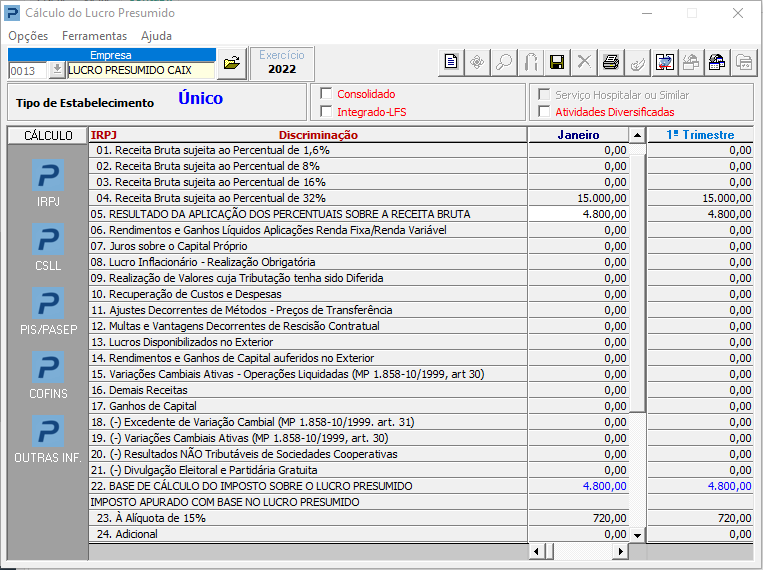
Task: Click row 03 Receita Bruta Percentual 16%
Action: click(x=308, y=182)
